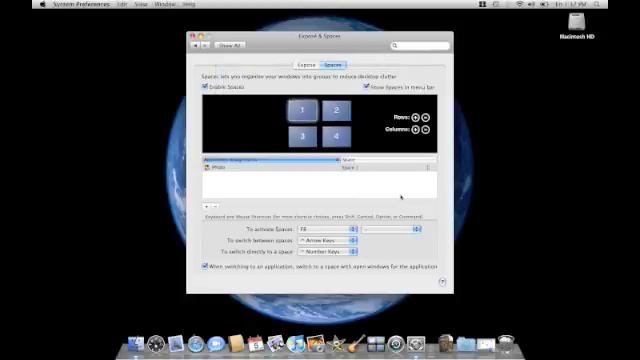Click the Rows plus button

point(415,118)
